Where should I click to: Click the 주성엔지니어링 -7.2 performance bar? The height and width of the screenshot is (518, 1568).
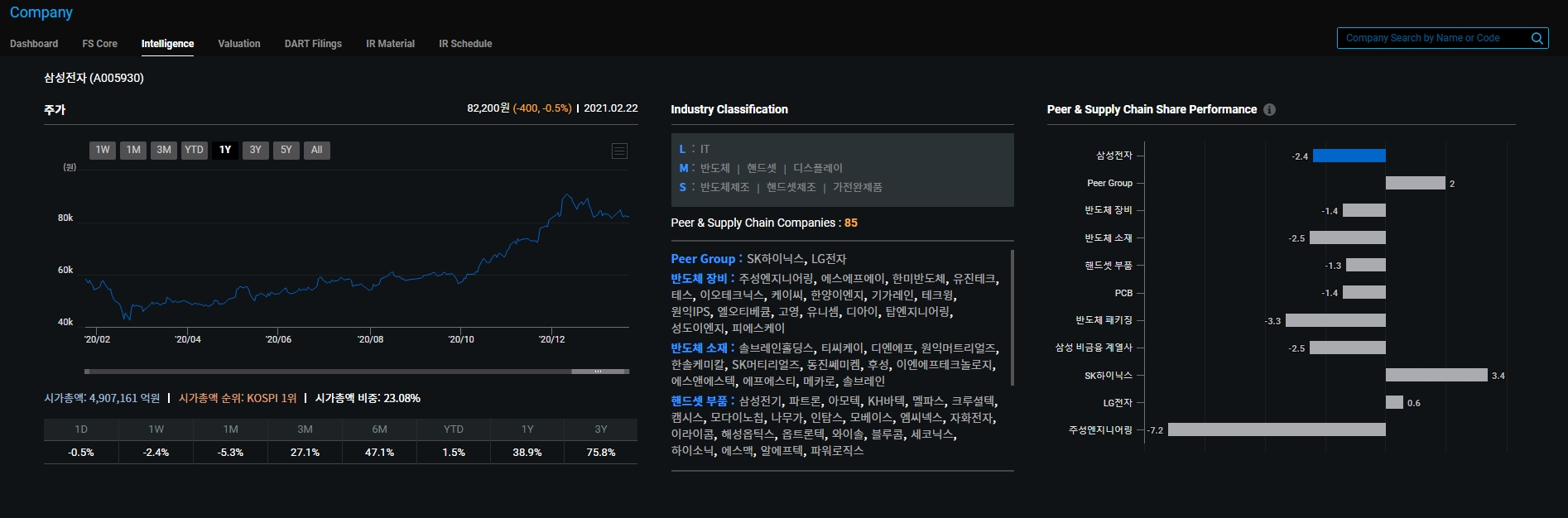point(1277,429)
